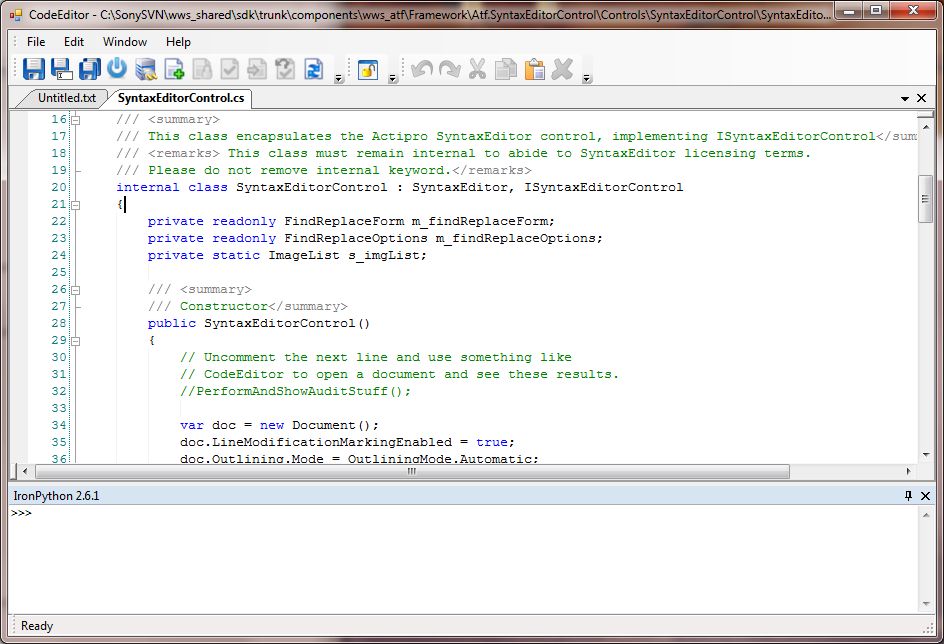Image resolution: width=944 pixels, height=644 pixels.
Task: Click the Copy pages icon
Action: pyautogui.click(x=506, y=69)
